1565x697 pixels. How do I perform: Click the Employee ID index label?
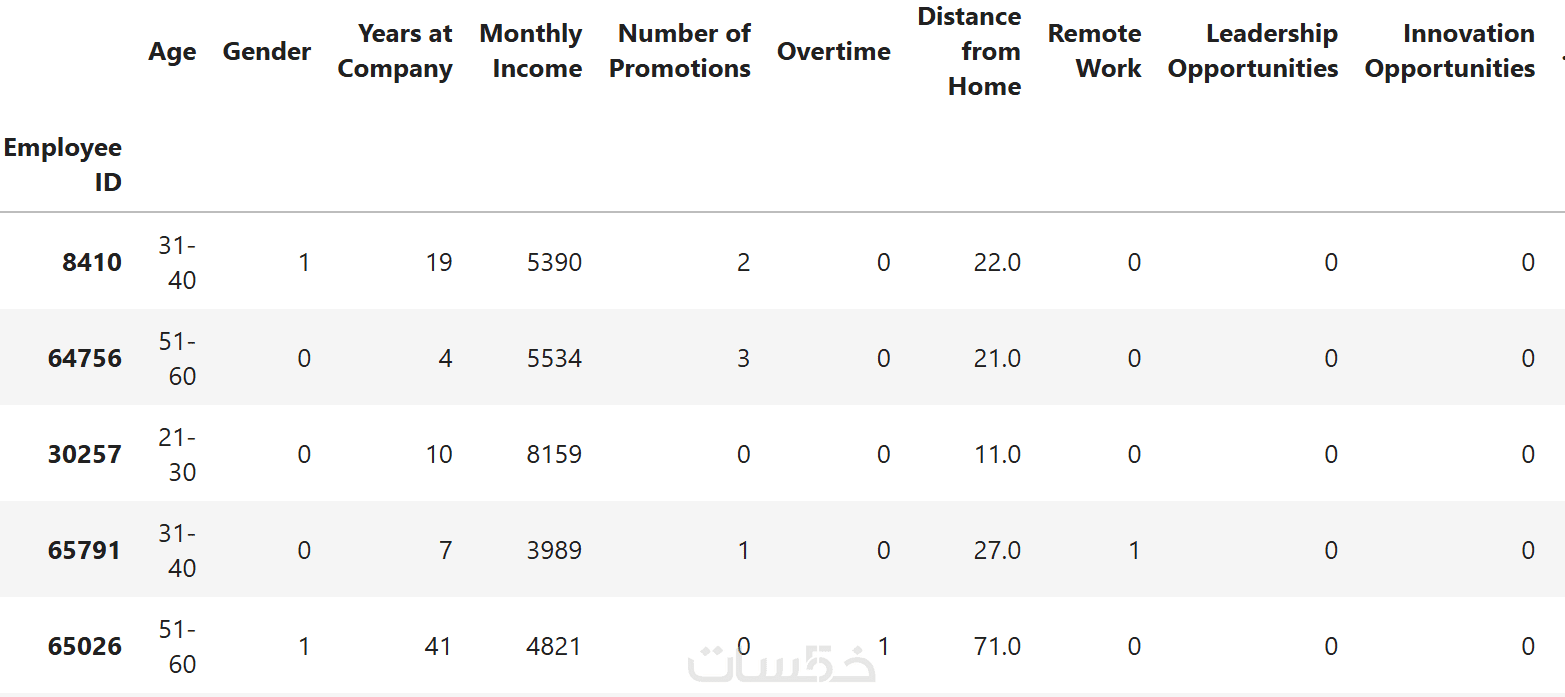click(63, 165)
